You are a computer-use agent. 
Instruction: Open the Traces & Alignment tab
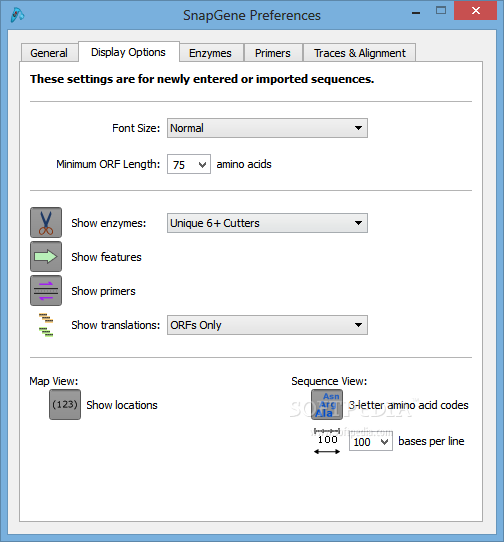coord(360,53)
